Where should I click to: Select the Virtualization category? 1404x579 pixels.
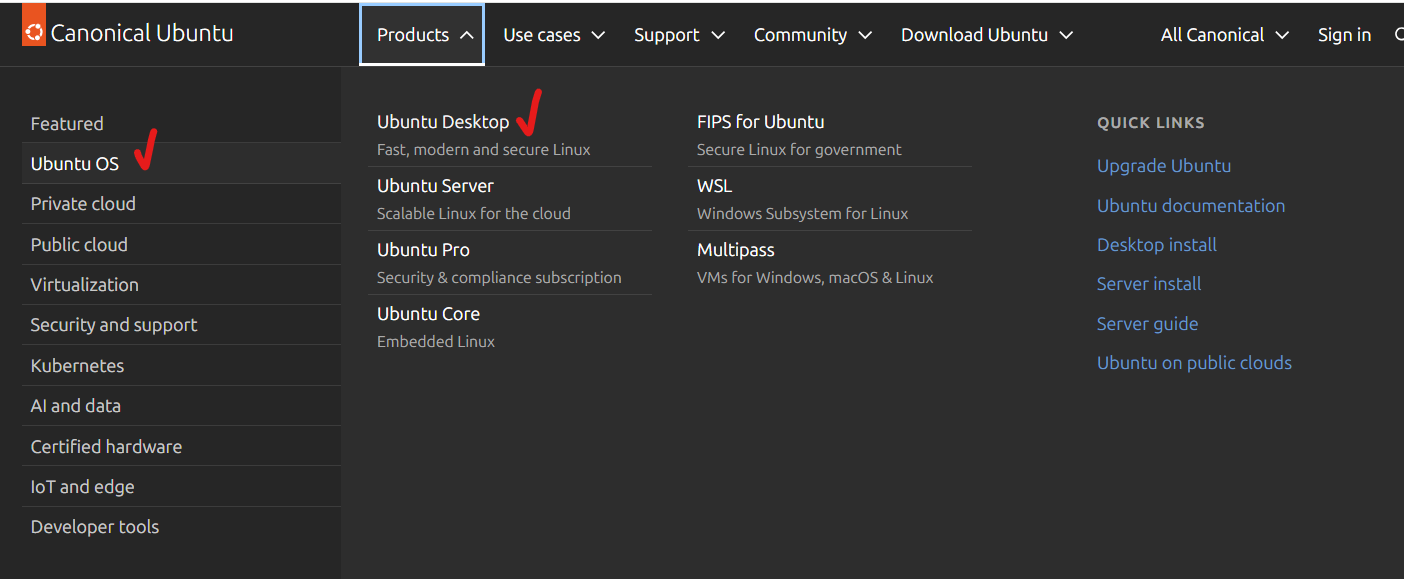[x=181, y=285]
